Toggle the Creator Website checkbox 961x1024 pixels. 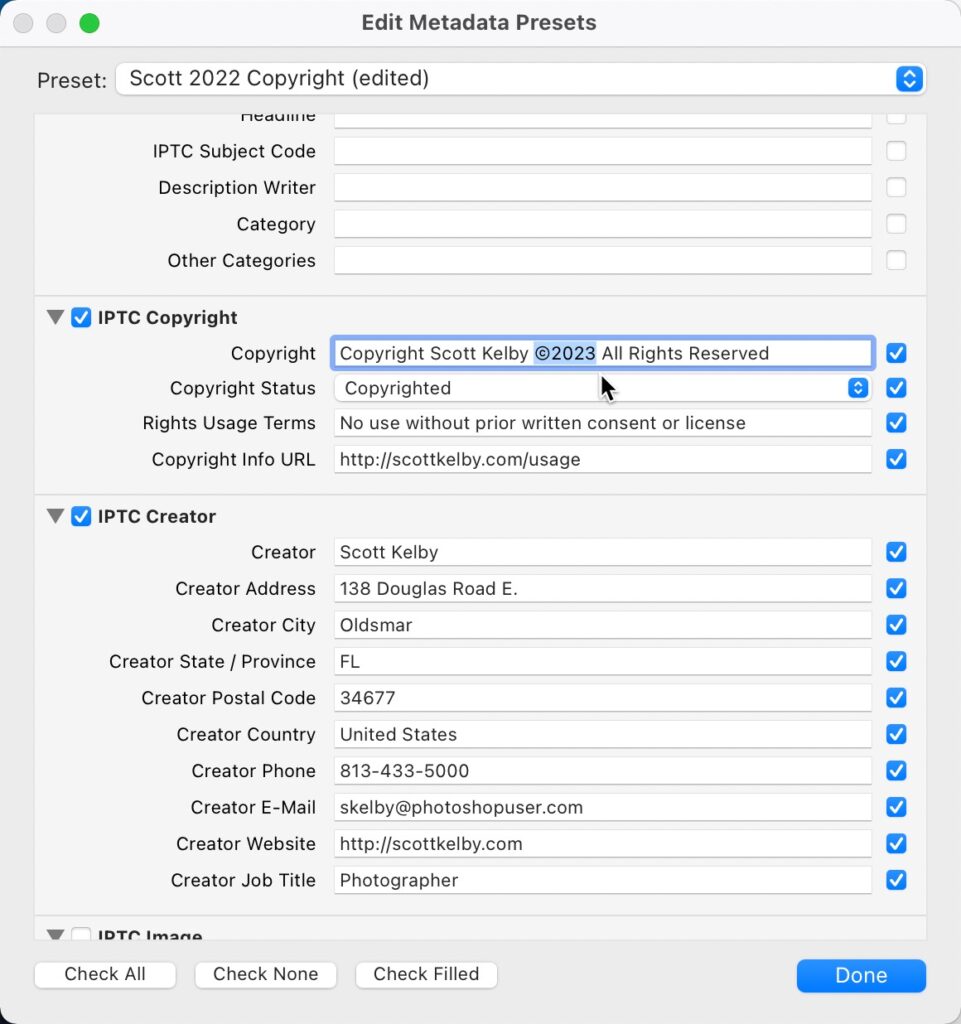pyautogui.click(x=896, y=844)
